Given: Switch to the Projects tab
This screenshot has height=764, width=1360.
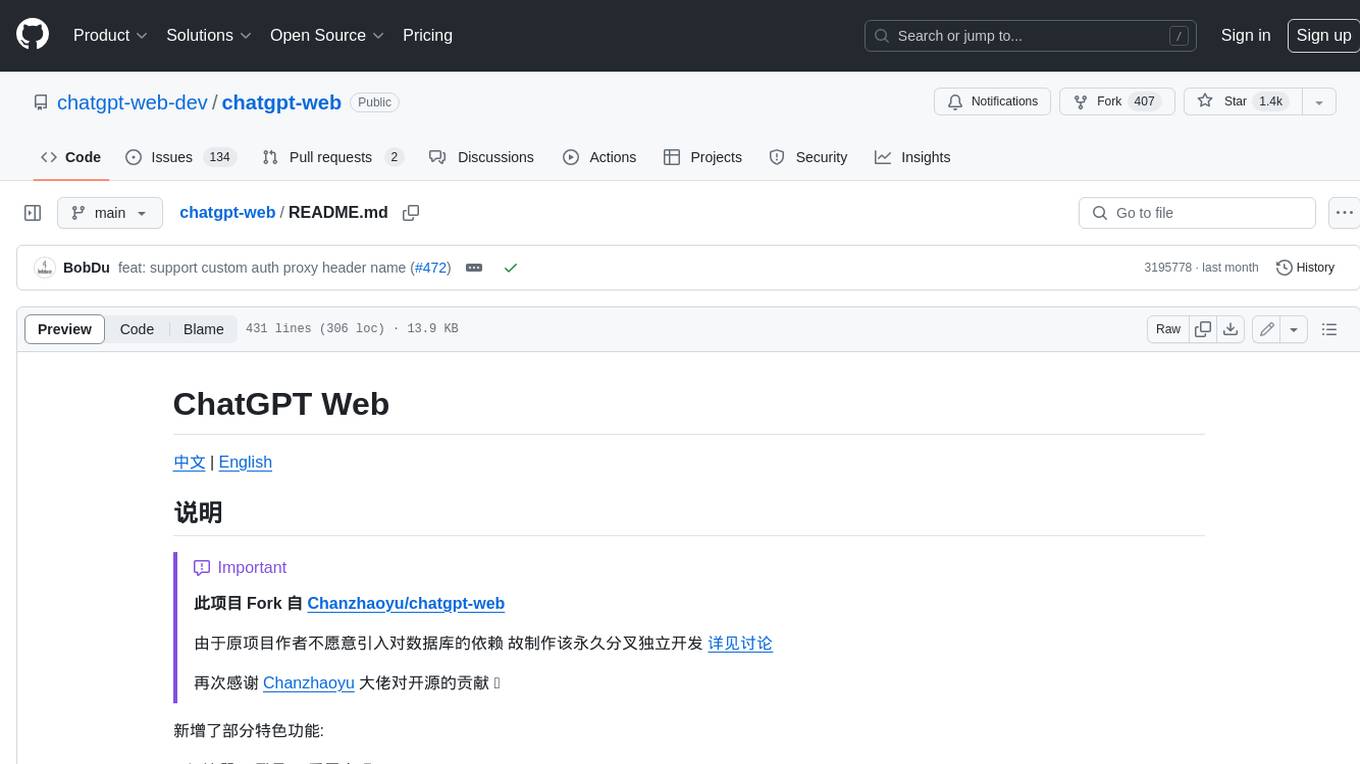Looking at the screenshot, I should 703,157.
